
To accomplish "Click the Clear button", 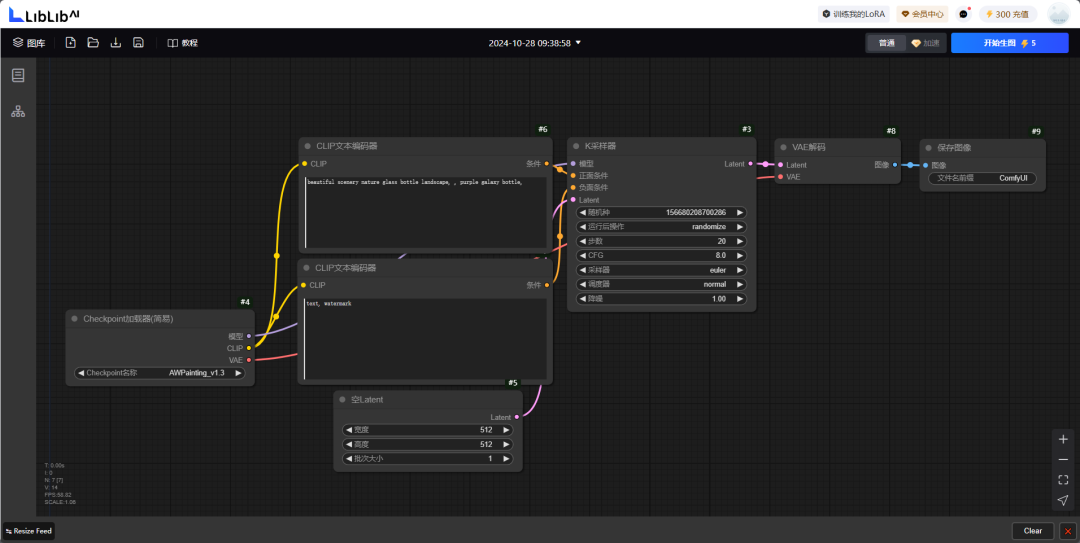I will [x=1032, y=531].
